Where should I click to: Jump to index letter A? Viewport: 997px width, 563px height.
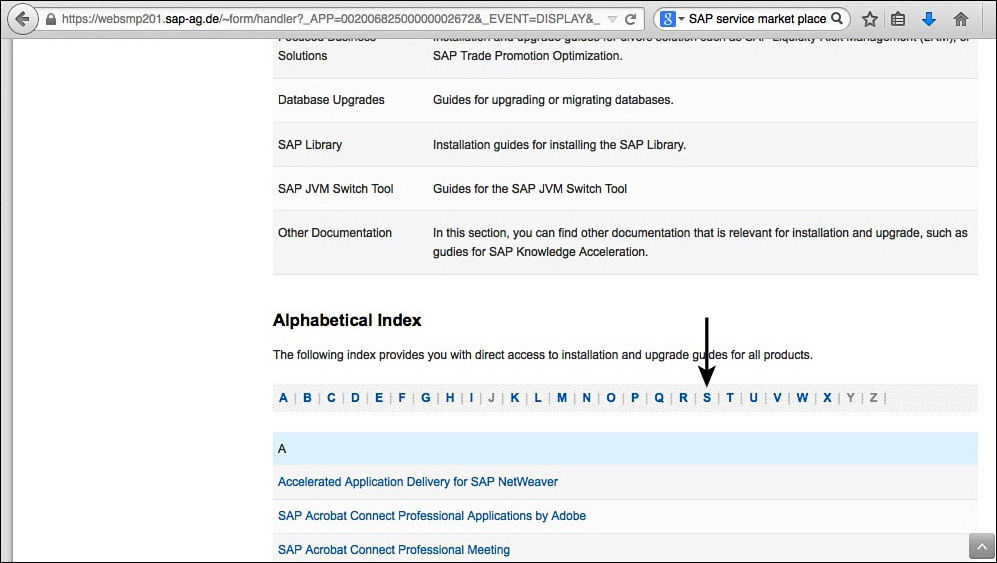pos(283,398)
